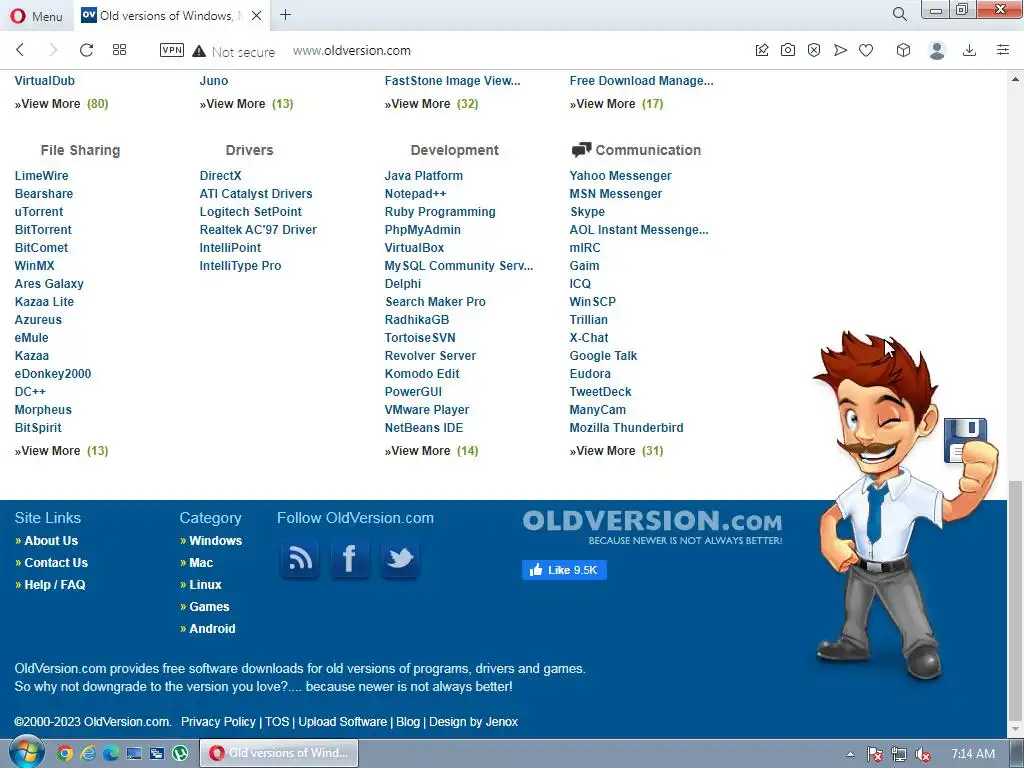Image resolution: width=1024 pixels, height=768 pixels.
Task: Expand View More (80) below VirtualDub
Action: pos(61,104)
